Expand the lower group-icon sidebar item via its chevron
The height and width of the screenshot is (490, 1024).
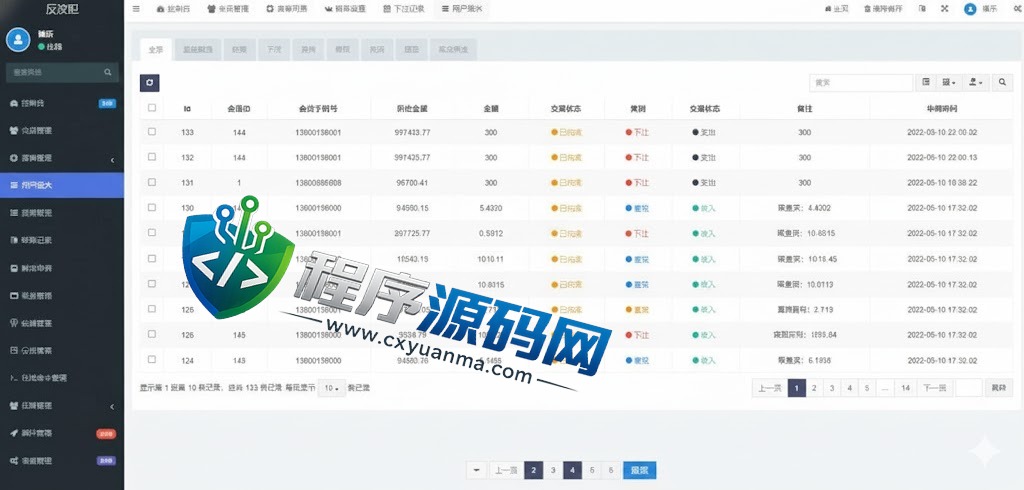point(112,406)
